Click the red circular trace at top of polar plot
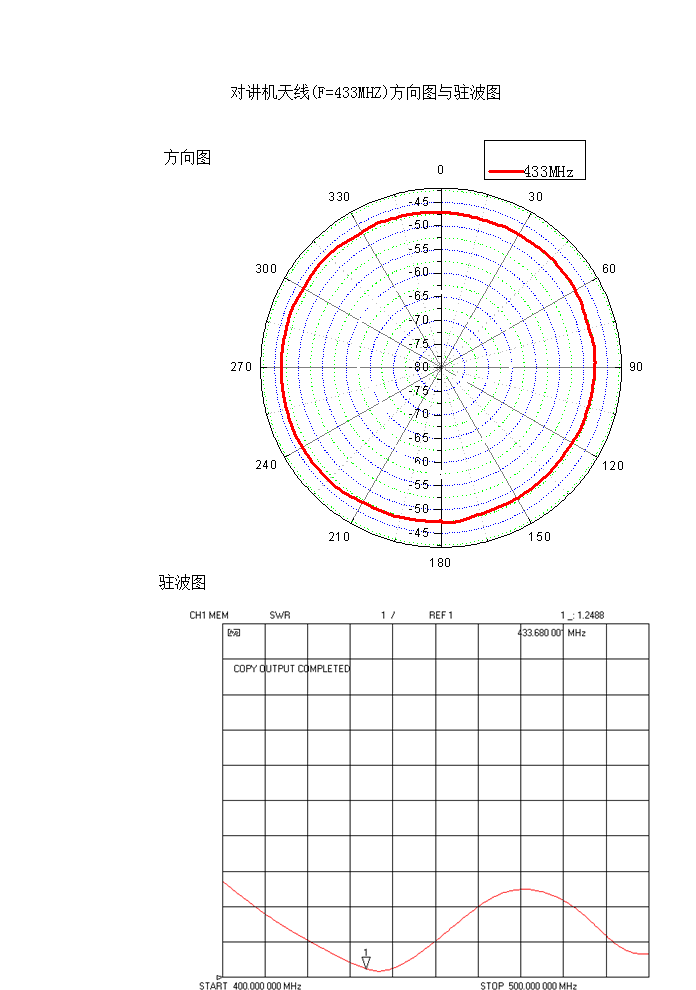Image resolution: width=696 pixels, height=990 pixels. tap(440, 212)
